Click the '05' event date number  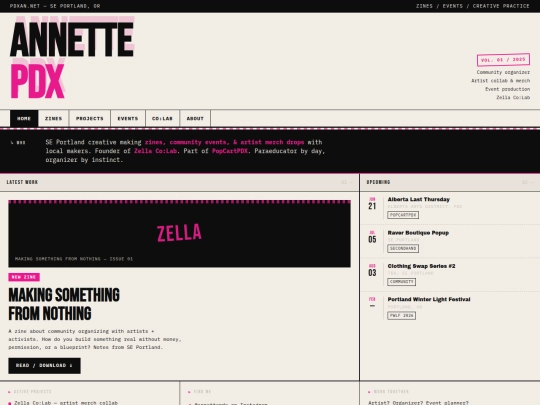[x=372, y=240]
